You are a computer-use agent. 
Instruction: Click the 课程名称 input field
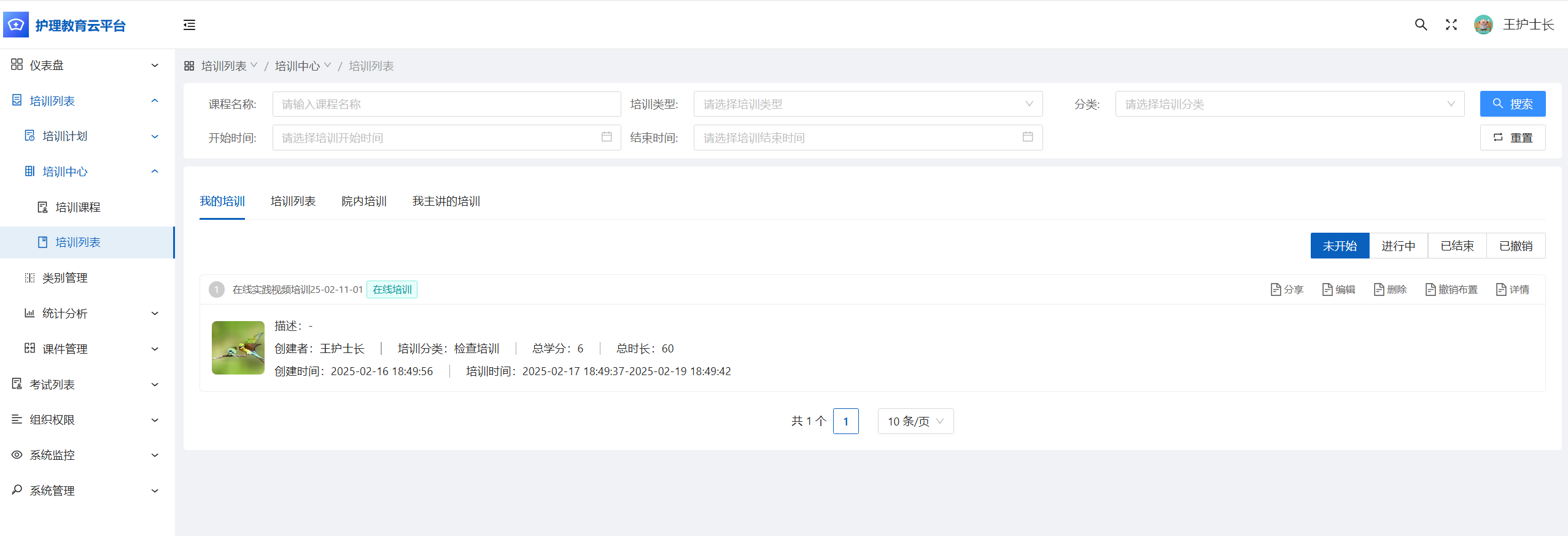tap(446, 104)
